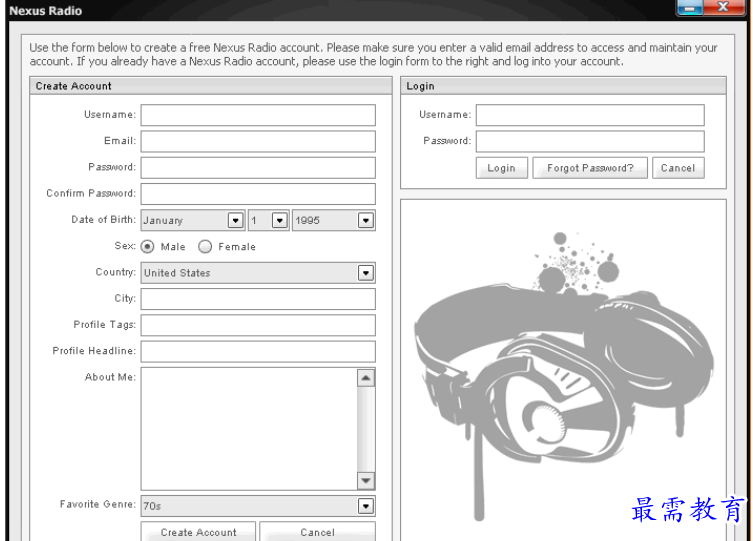The image size is (753, 541).
Task: Click the About Me scroll down arrow
Action: coord(366,481)
